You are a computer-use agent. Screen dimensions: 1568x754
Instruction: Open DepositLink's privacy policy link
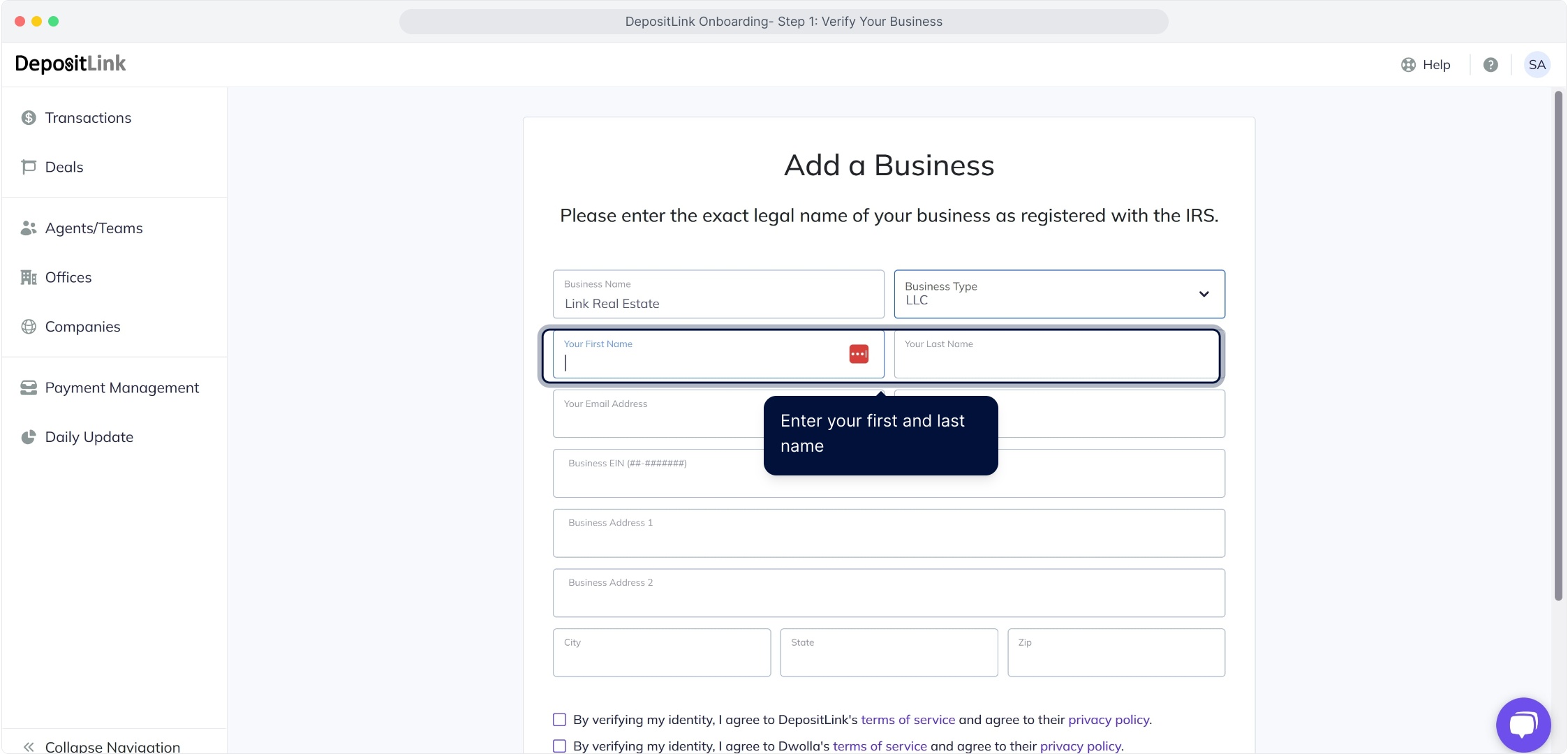[x=1108, y=720]
